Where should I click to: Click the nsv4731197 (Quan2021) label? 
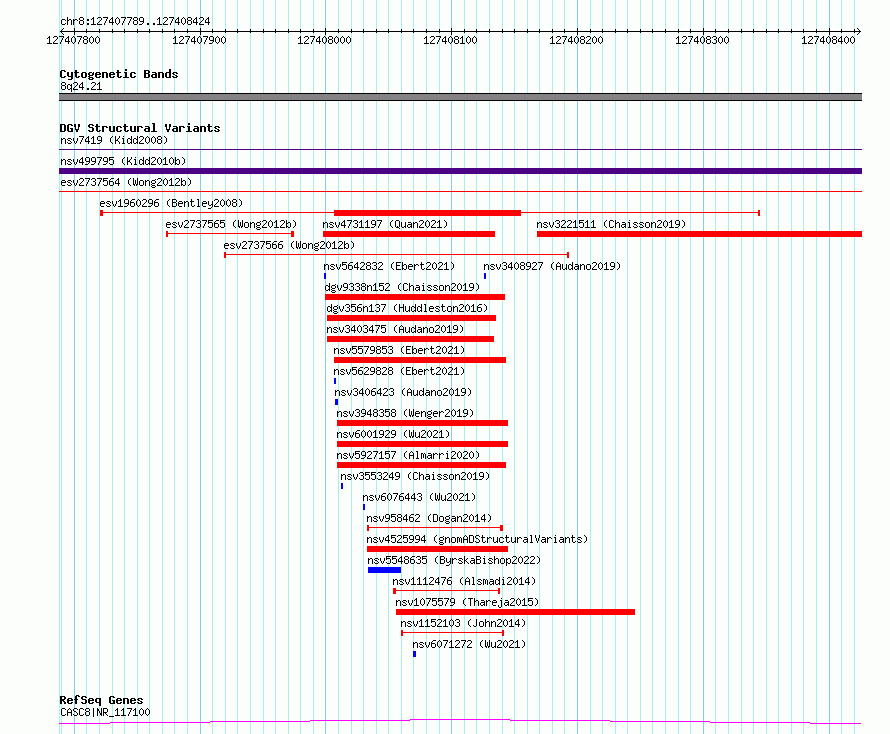tap(385, 224)
